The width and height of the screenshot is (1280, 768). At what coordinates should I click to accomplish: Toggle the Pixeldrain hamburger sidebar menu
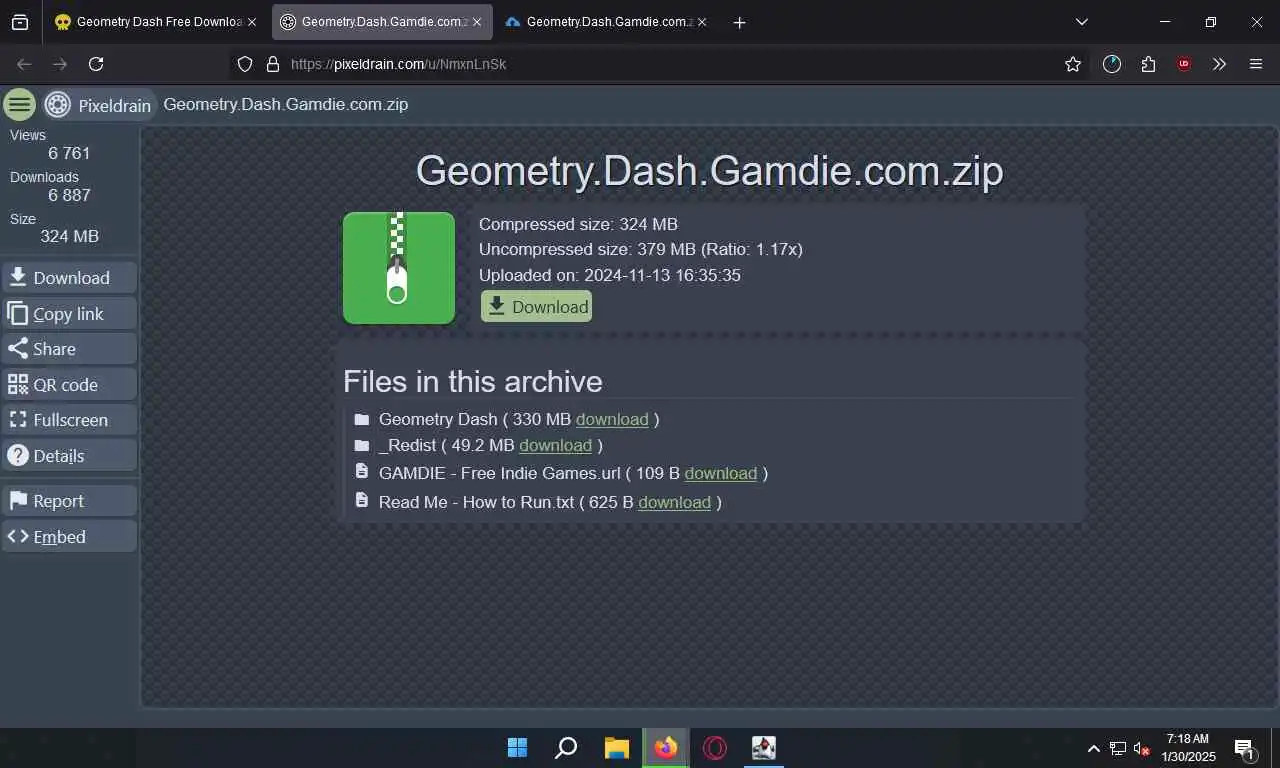pyautogui.click(x=20, y=104)
